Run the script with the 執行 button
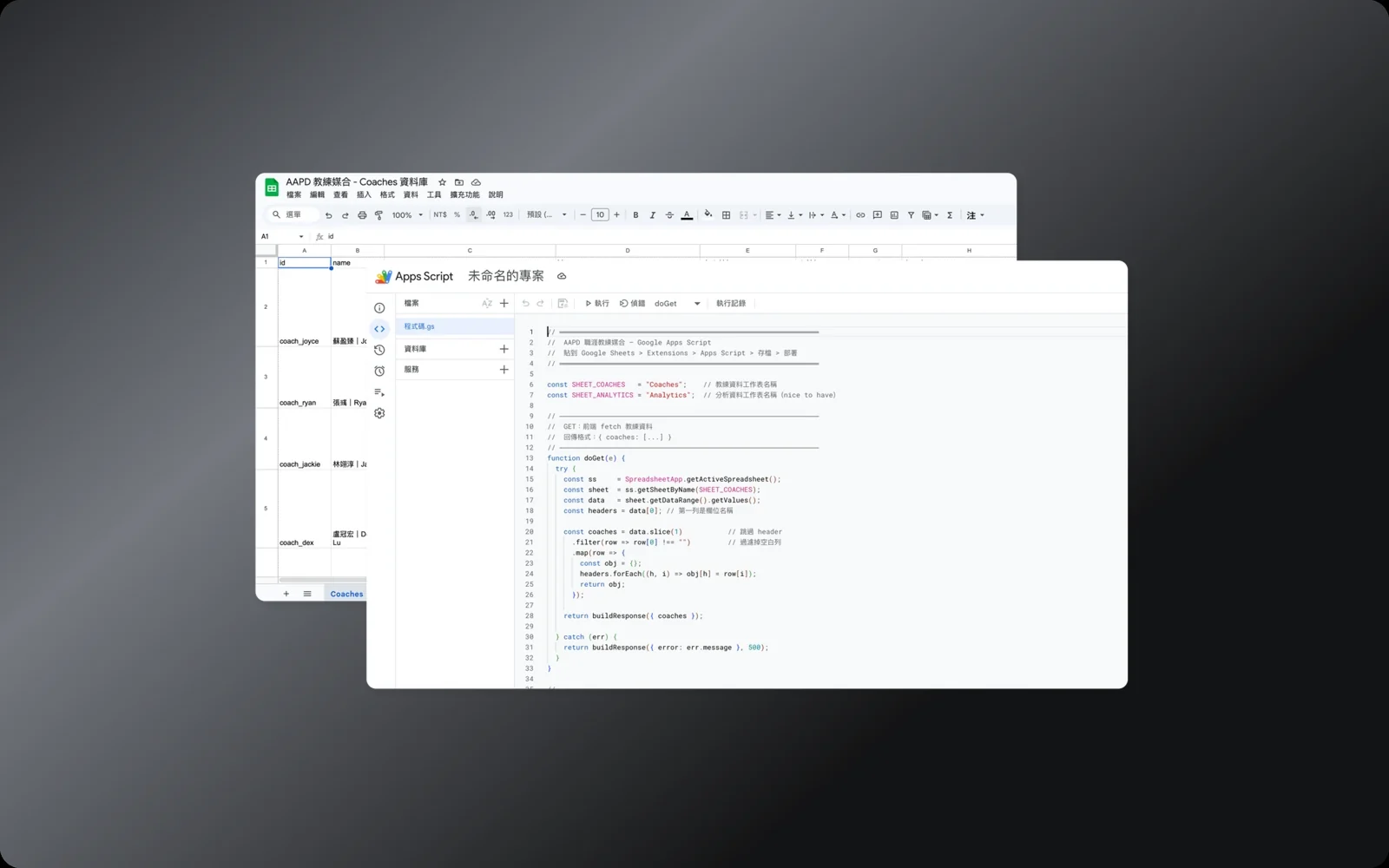Screen dimensions: 1389x868 [597, 304]
